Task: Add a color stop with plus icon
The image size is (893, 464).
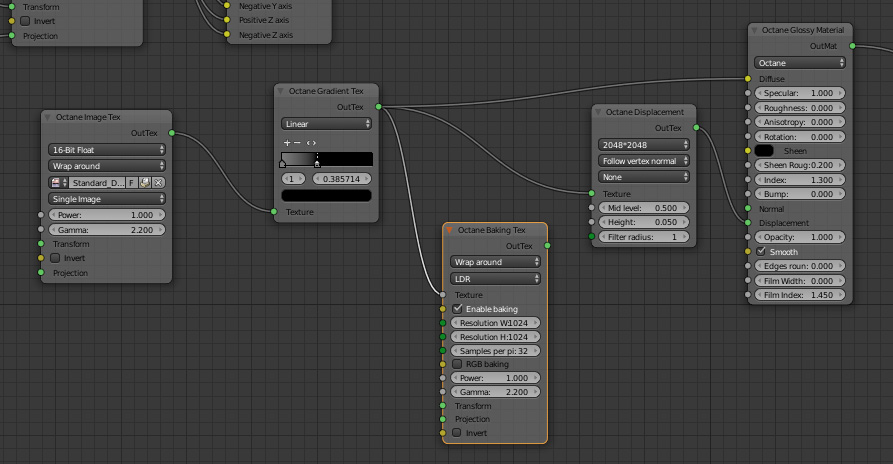Action: pyautogui.click(x=287, y=143)
